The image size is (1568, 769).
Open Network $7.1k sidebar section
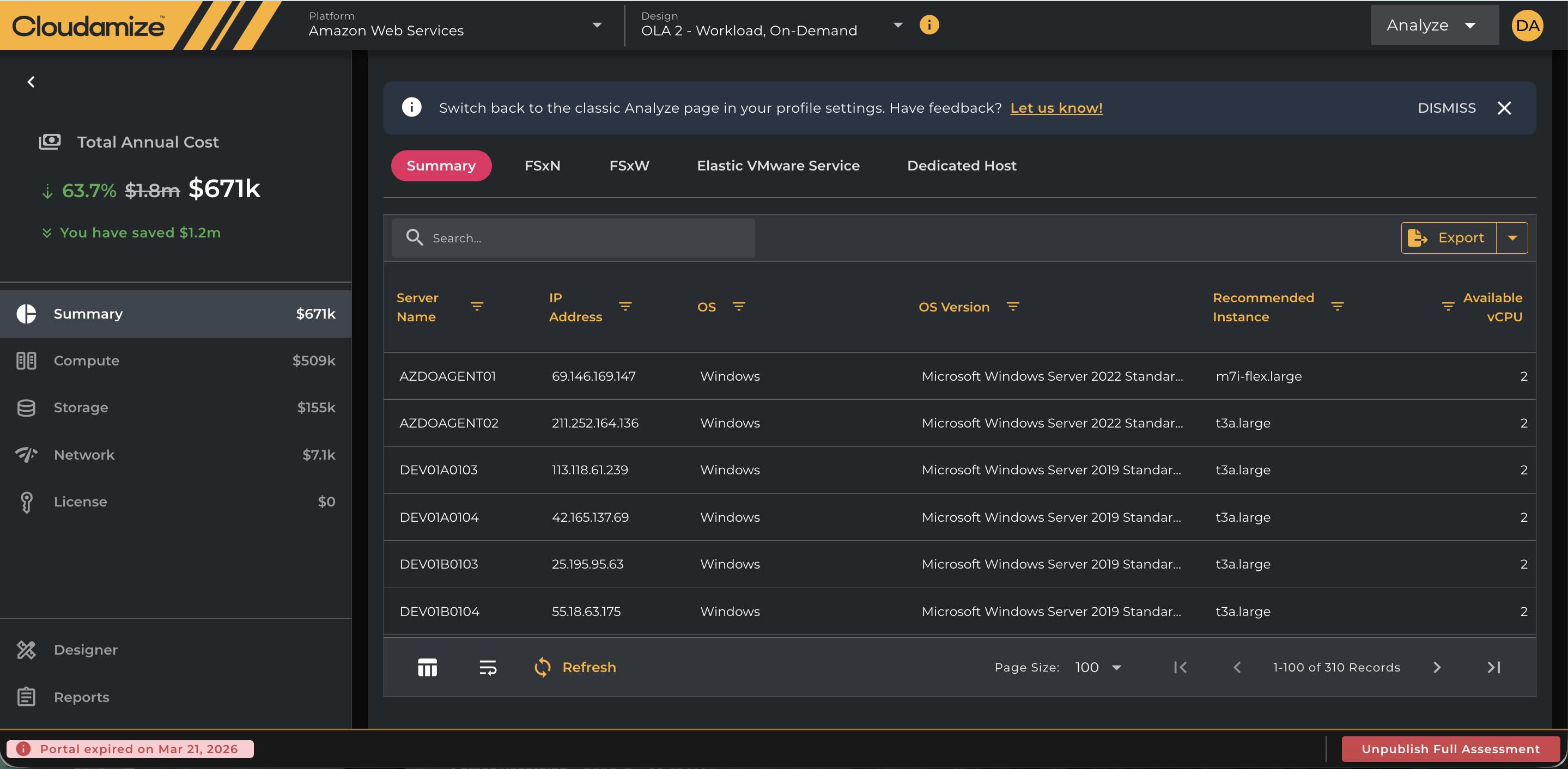point(176,454)
